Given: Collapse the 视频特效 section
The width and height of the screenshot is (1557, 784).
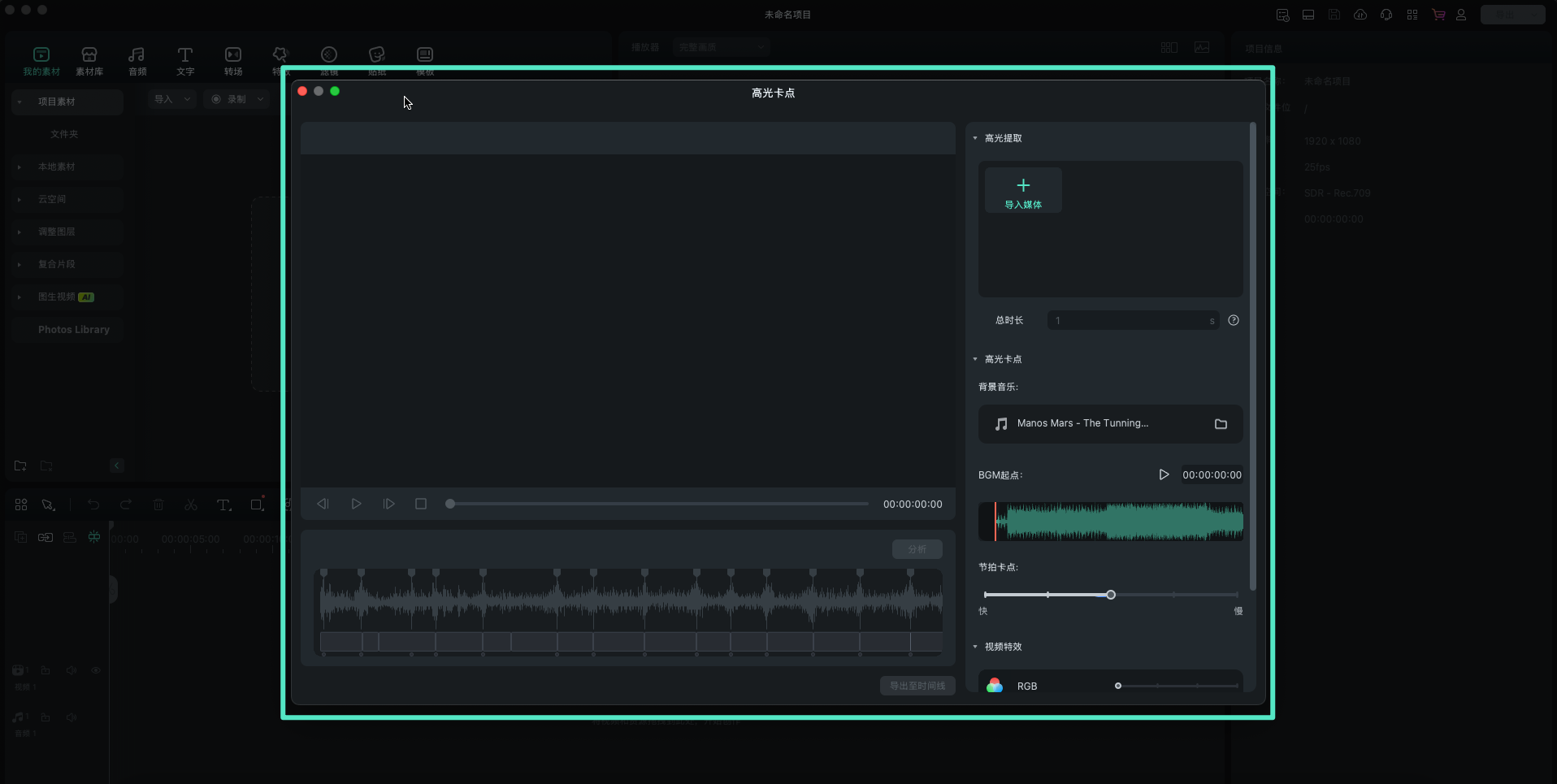Looking at the screenshot, I should 975,647.
